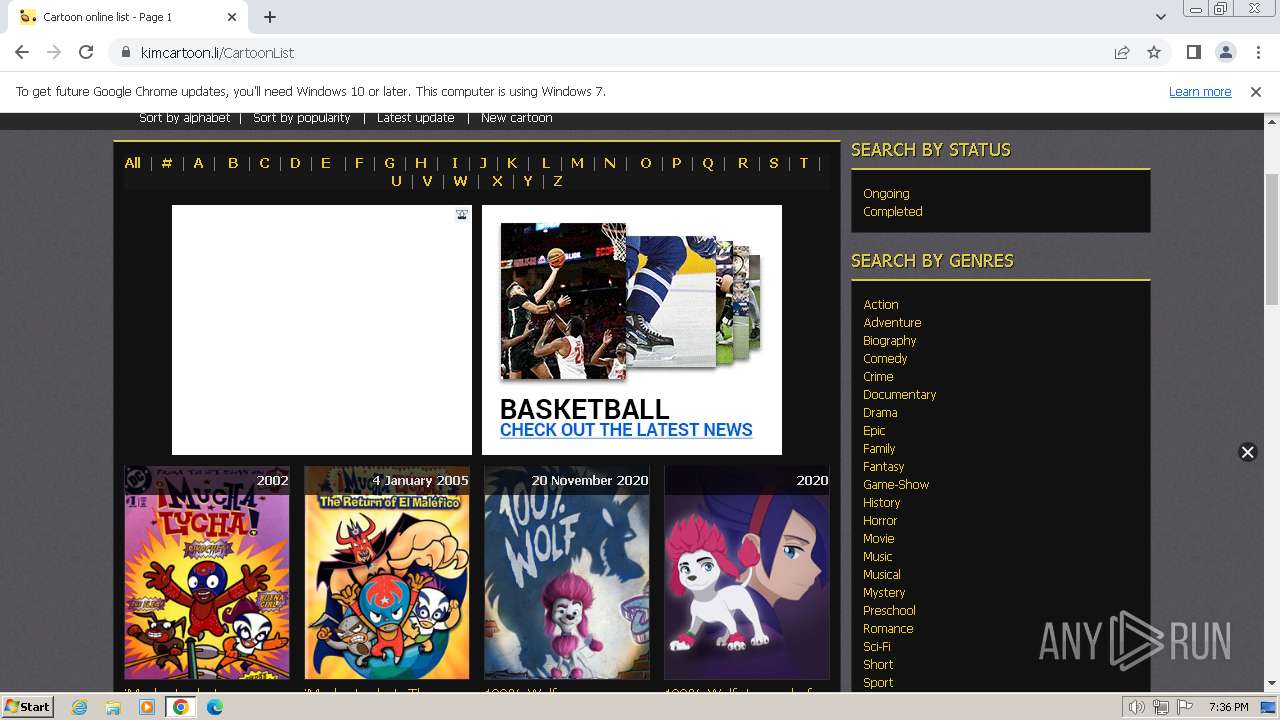Sort the list by alphabet
The height and width of the screenshot is (720, 1280).
tap(185, 118)
